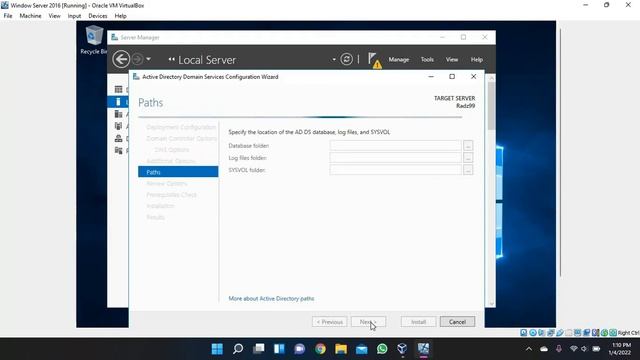
Task: Select Deployment Configuration step in wizard
Action: tap(181, 127)
